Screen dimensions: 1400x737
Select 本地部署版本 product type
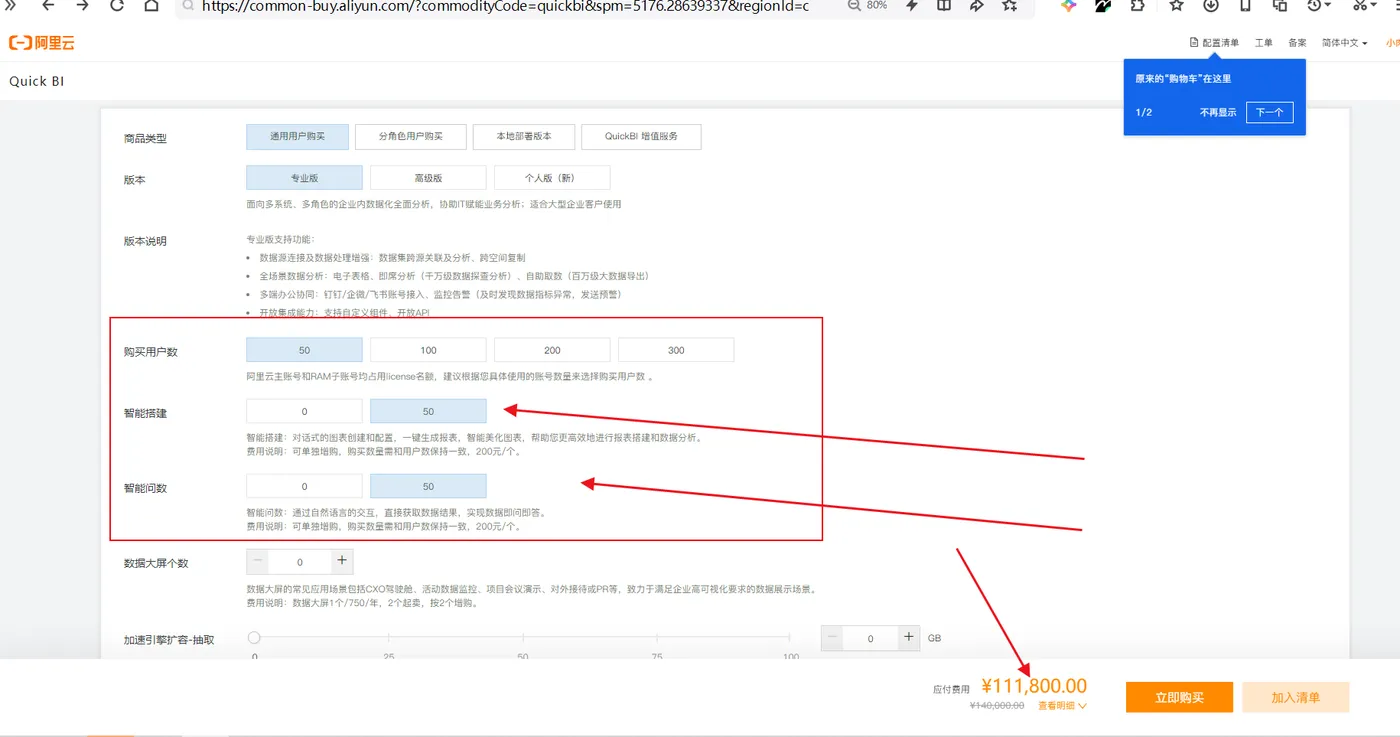point(524,136)
